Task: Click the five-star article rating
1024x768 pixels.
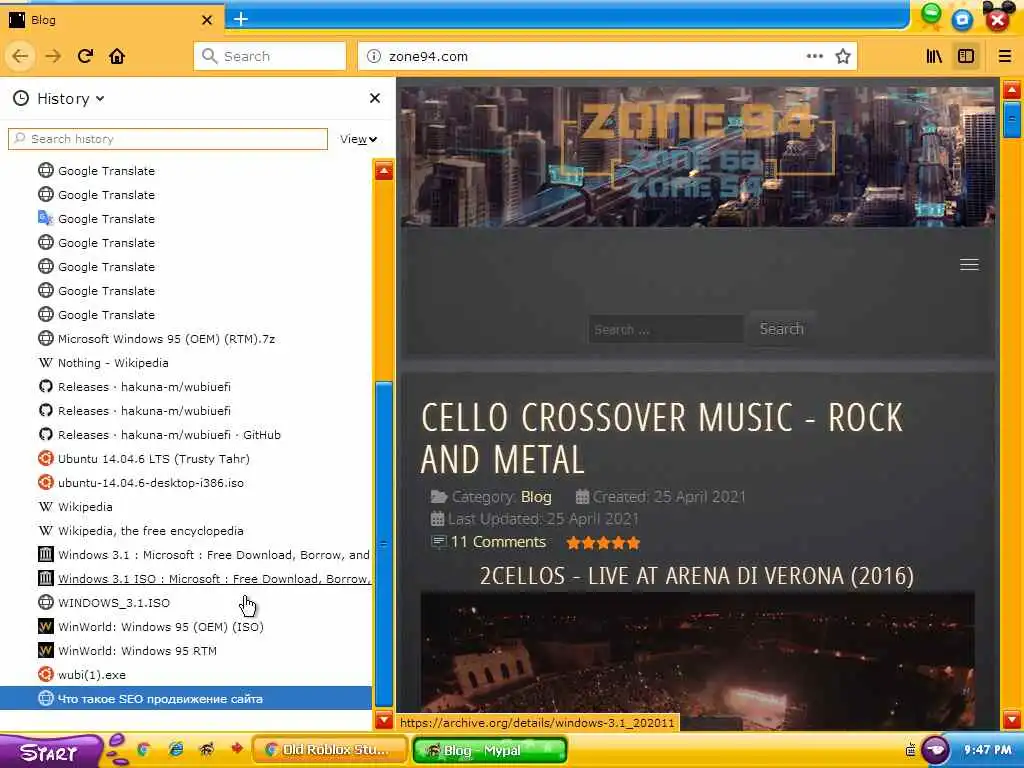Action: pos(603,543)
